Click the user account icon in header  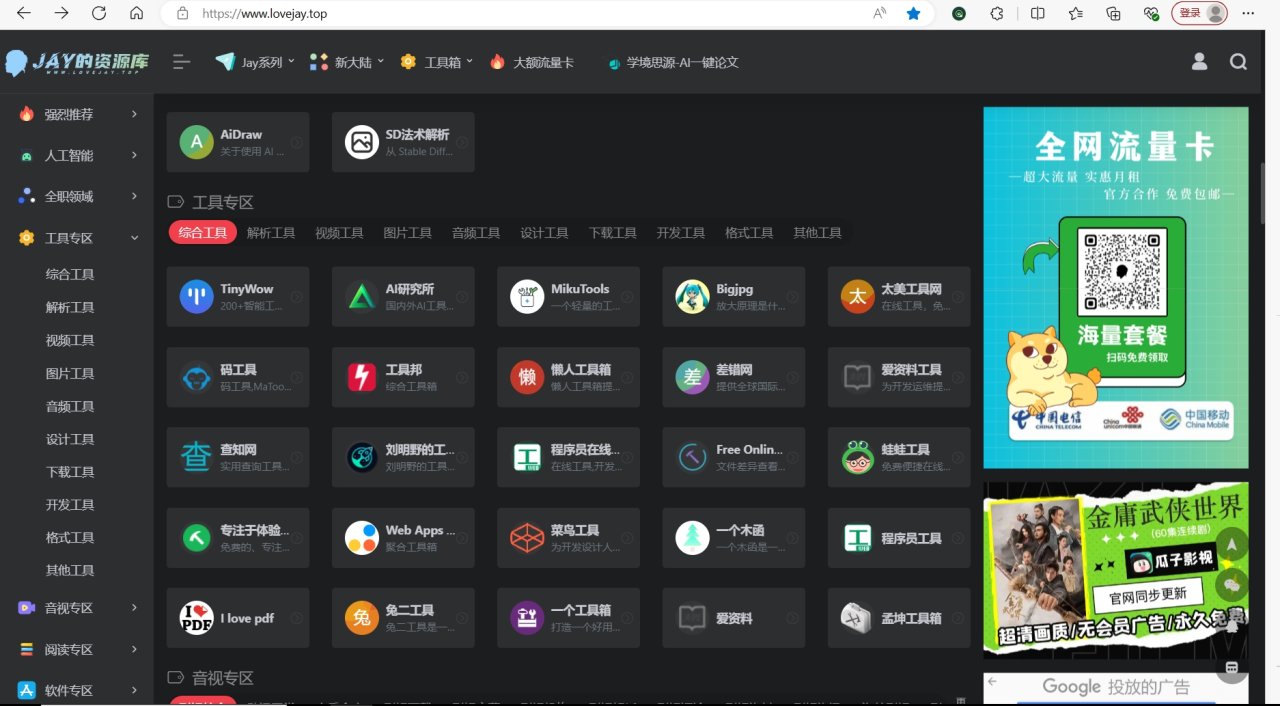pyautogui.click(x=1199, y=62)
